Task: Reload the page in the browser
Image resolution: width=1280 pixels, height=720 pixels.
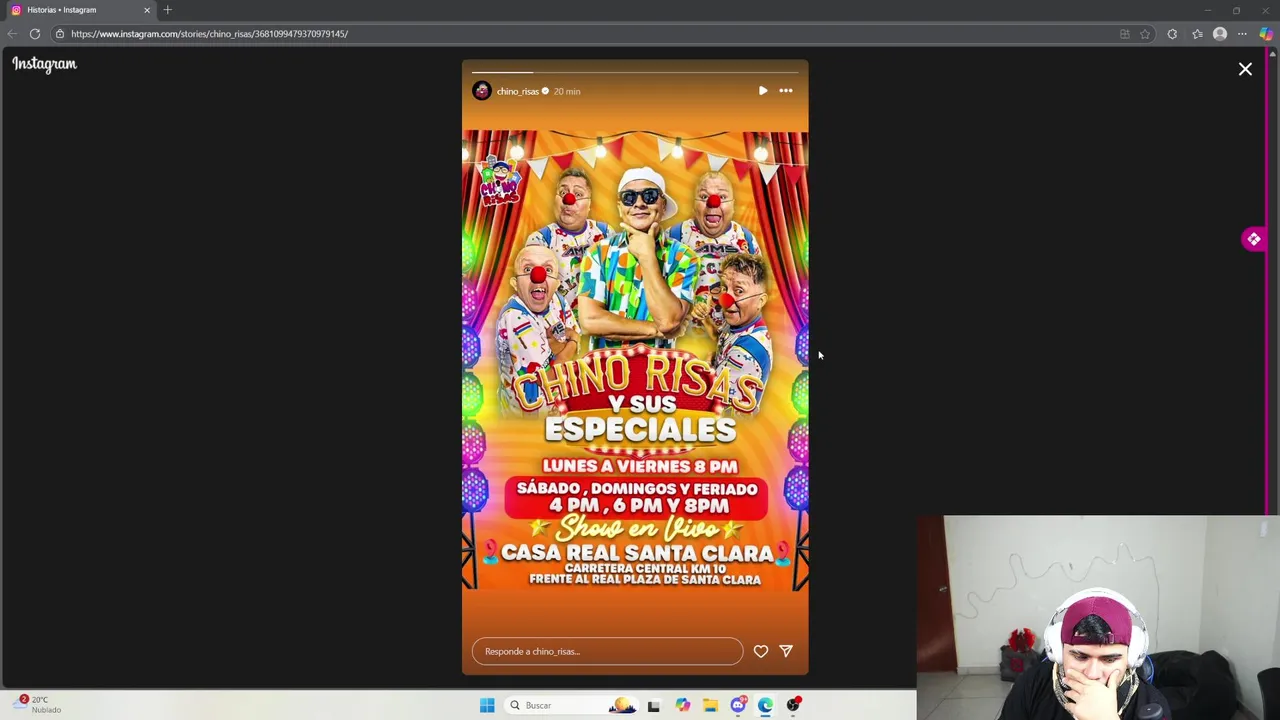Action: click(35, 34)
